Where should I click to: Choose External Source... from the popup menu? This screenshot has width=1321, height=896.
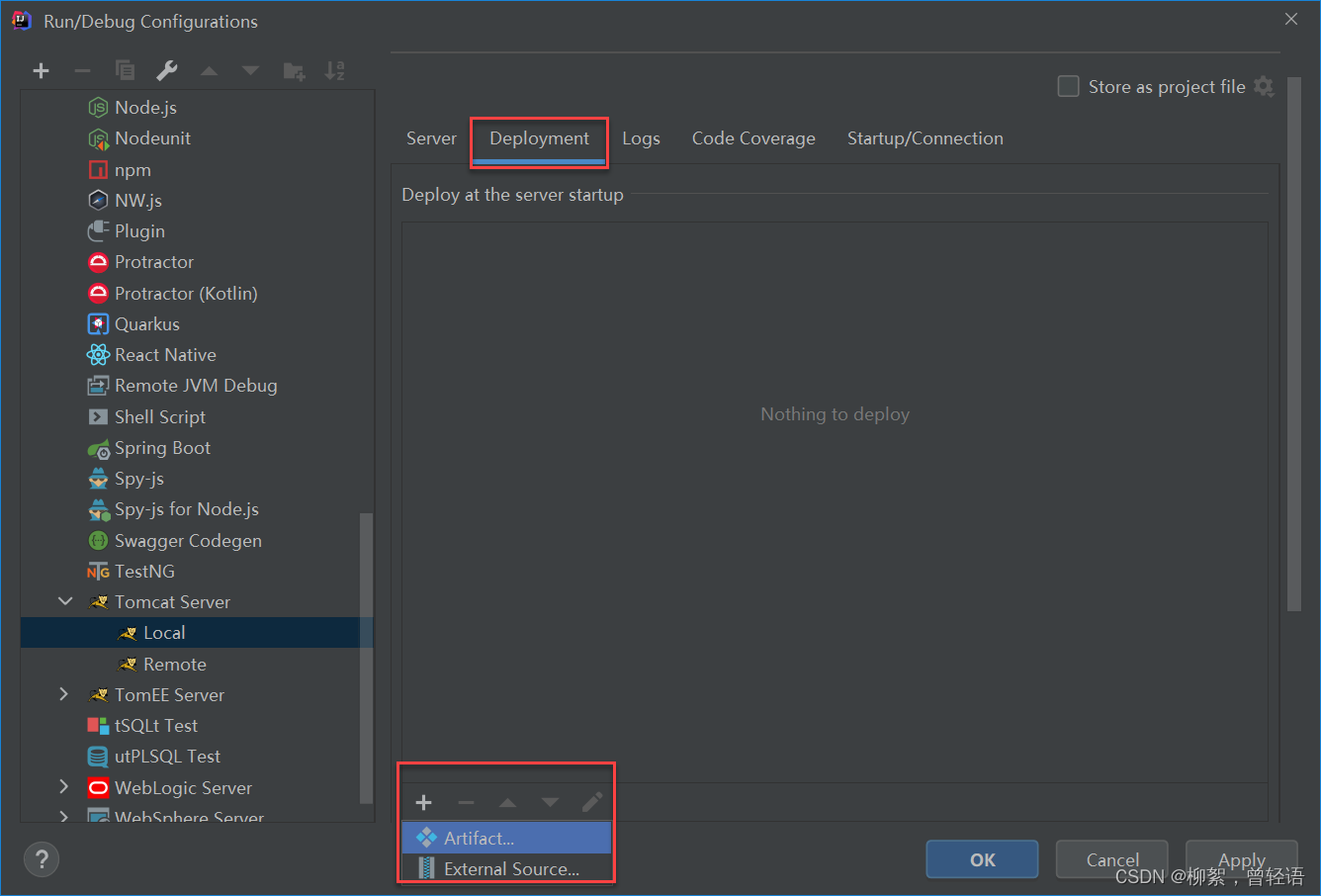coord(506,868)
